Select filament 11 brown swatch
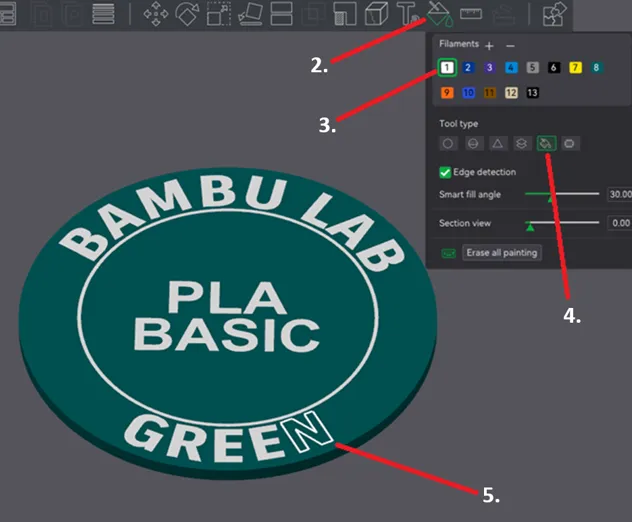Viewport: 632px width, 522px height. (489, 93)
